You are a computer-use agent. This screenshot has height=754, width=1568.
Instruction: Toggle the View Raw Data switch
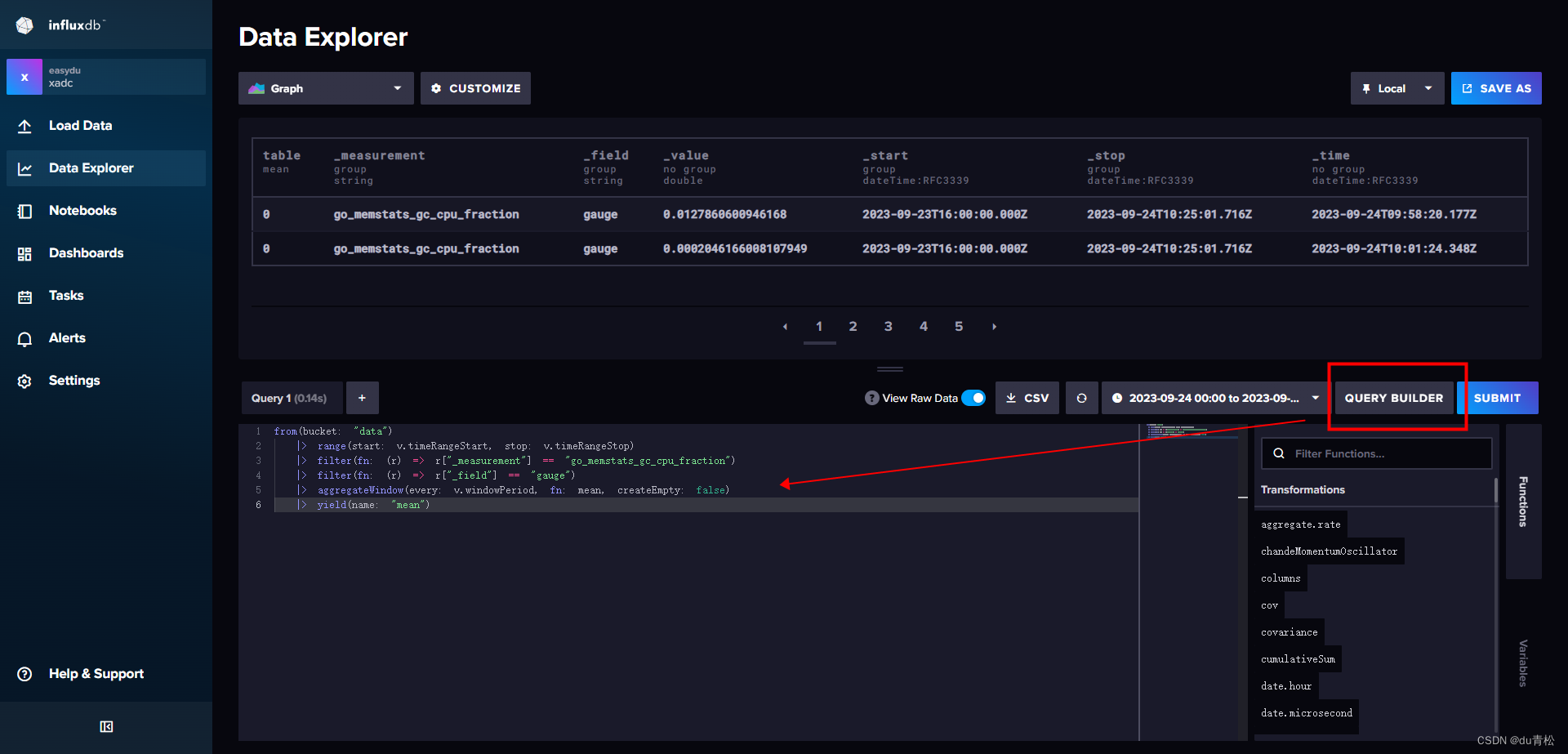(x=973, y=398)
